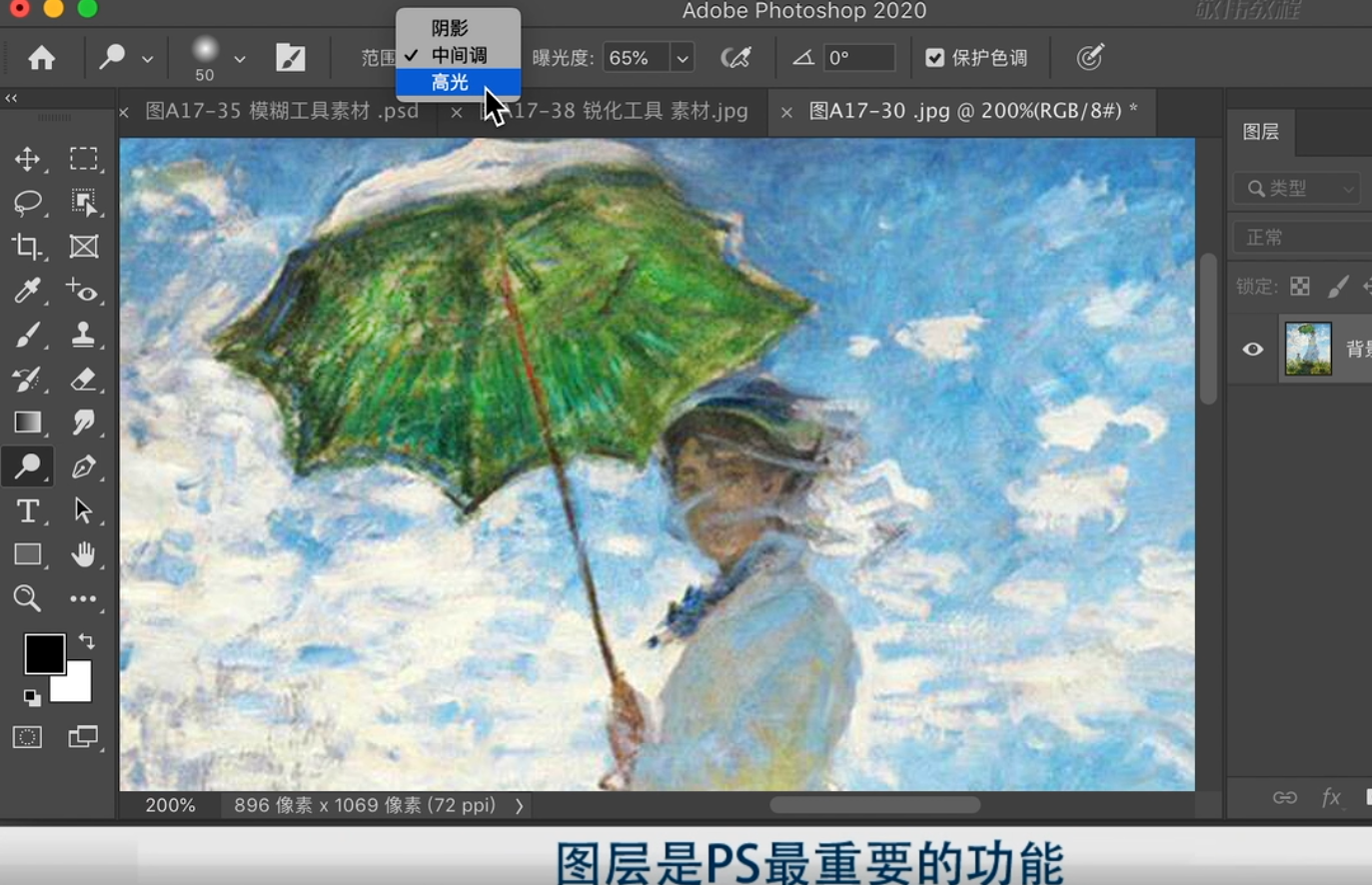Open the 类型 layer filter dropdown
This screenshot has height=885, width=1372.
[1298, 188]
